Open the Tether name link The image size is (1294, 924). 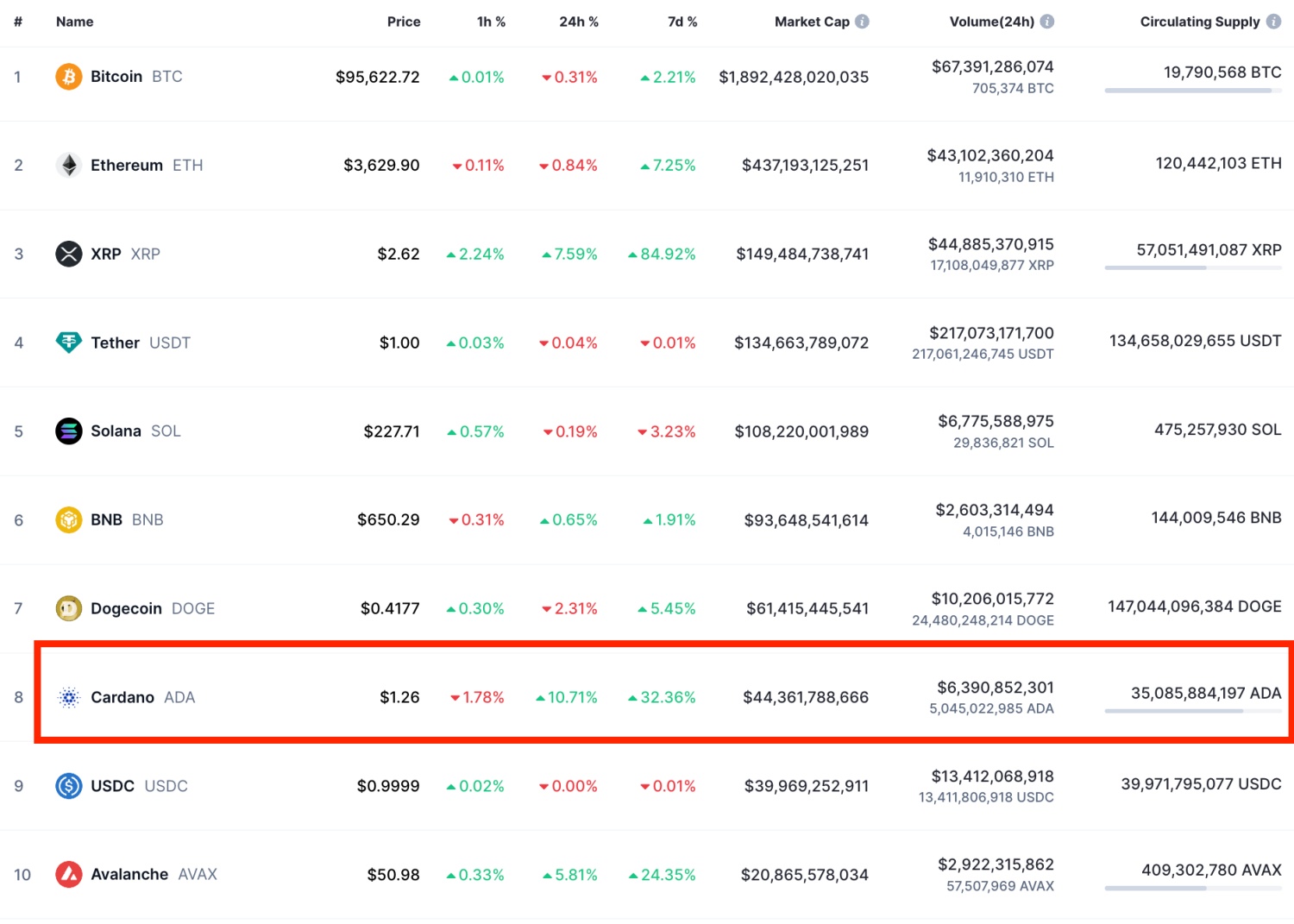tap(115, 343)
